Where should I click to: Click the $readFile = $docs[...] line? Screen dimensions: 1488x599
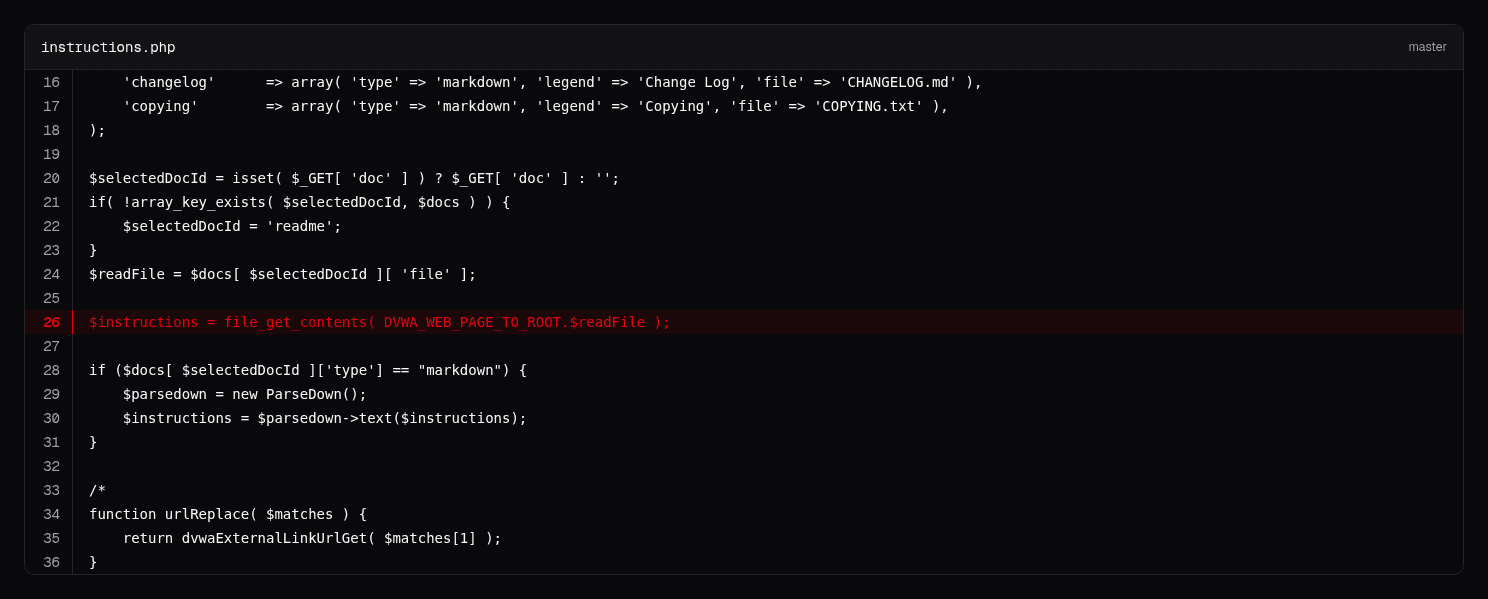pos(283,274)
